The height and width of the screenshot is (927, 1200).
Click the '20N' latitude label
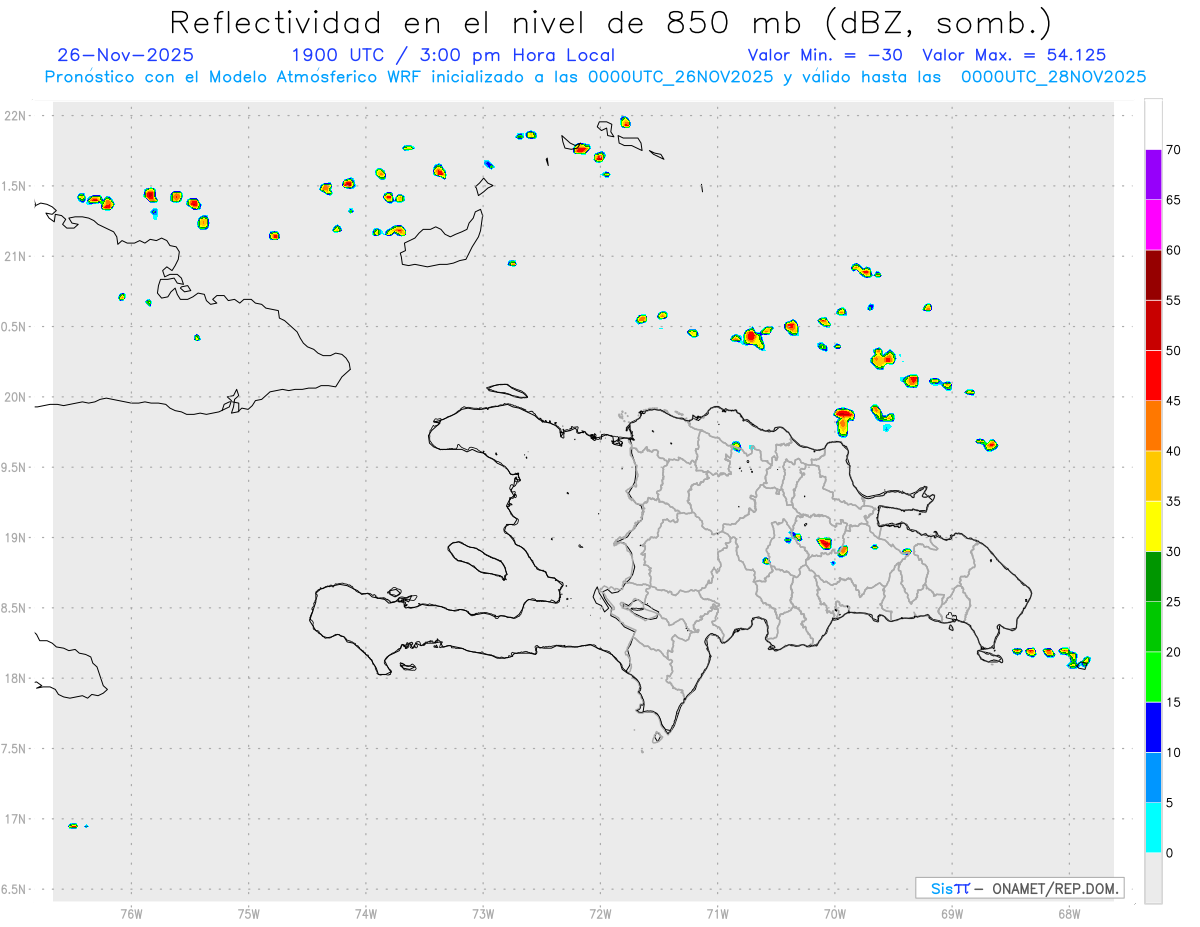pyautogui.click(x=16, y=397)
